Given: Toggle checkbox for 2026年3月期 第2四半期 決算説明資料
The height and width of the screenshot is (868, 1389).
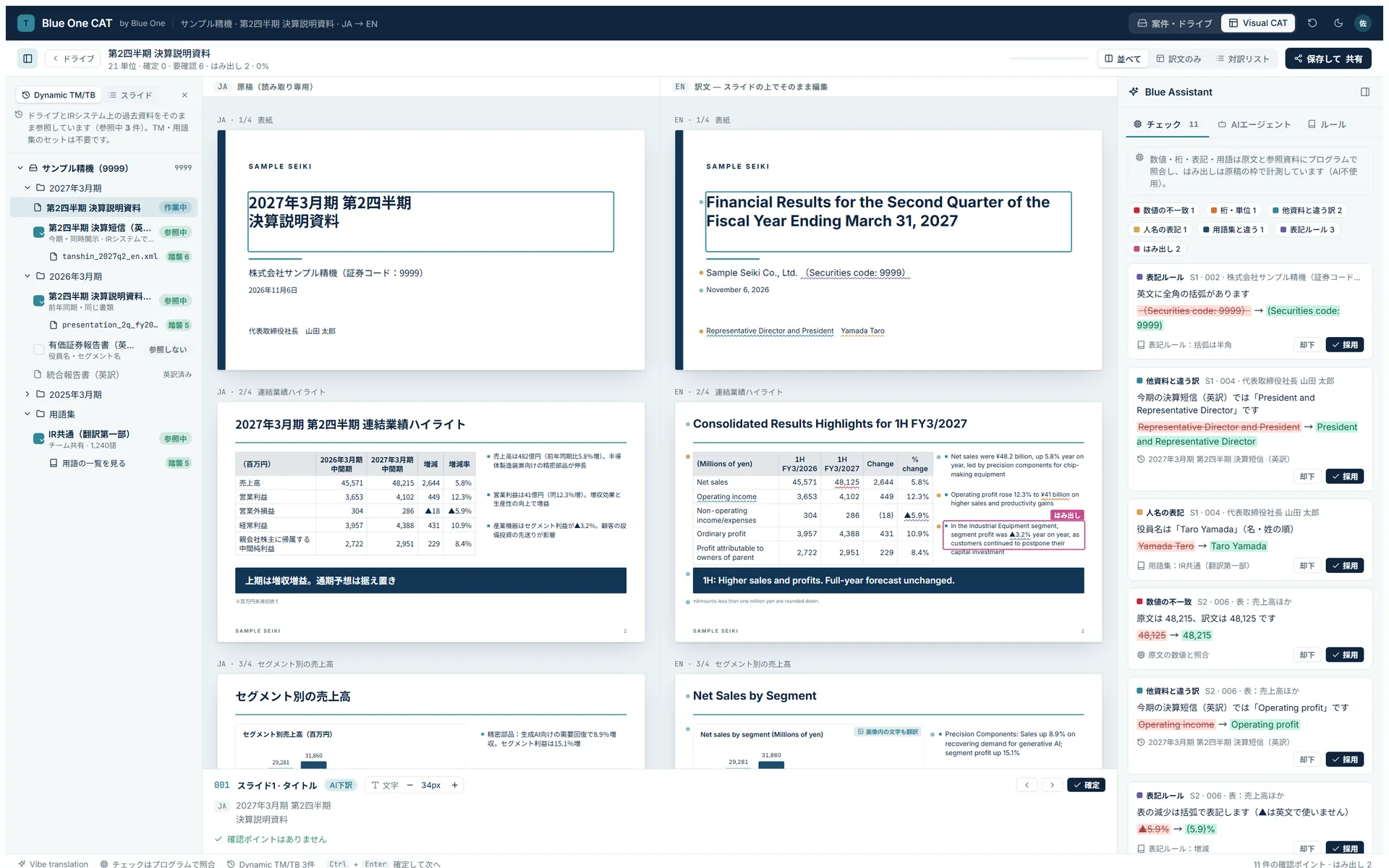Looking at the screenshot, I should point(39,301).
